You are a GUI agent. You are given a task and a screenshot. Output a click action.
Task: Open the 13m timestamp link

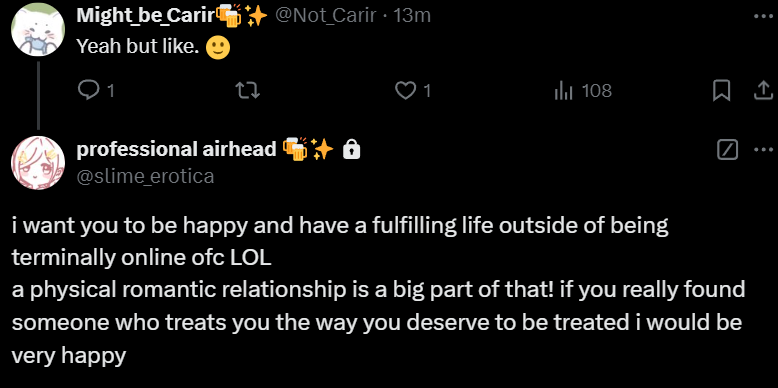pos(411,16)
